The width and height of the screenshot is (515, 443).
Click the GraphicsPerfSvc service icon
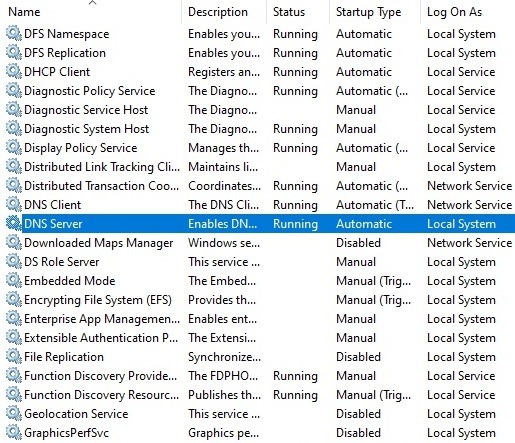coord(14,432)
